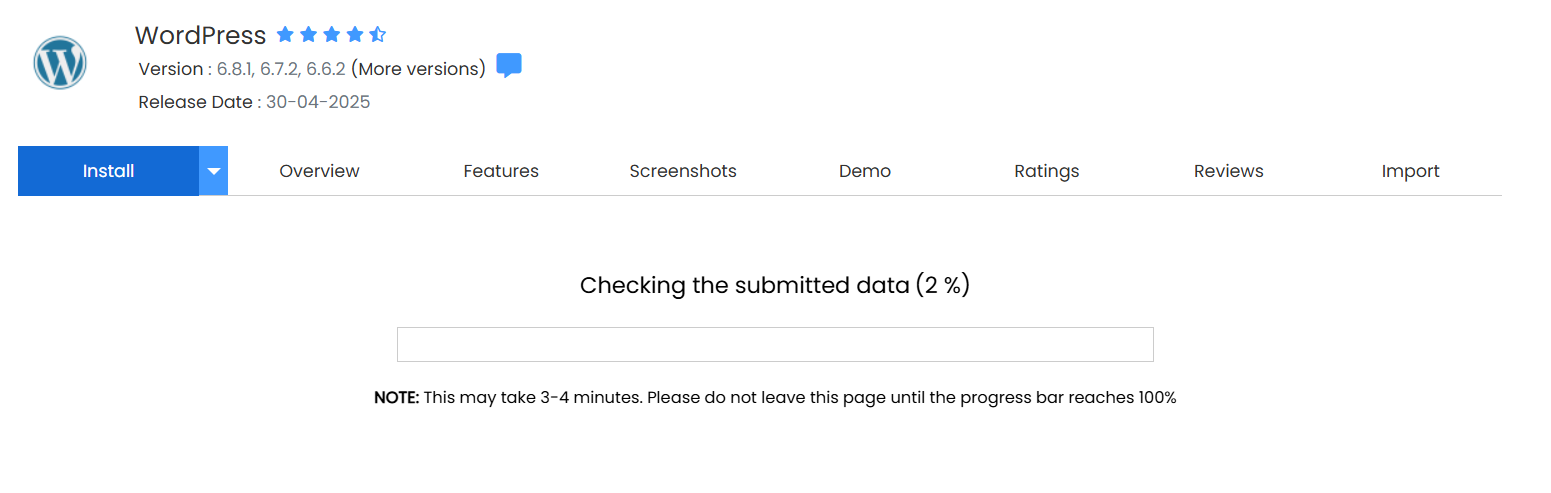The image size is (1551, 493).
Task: Go to the Ratings tab
Action: click(1047, 171)
